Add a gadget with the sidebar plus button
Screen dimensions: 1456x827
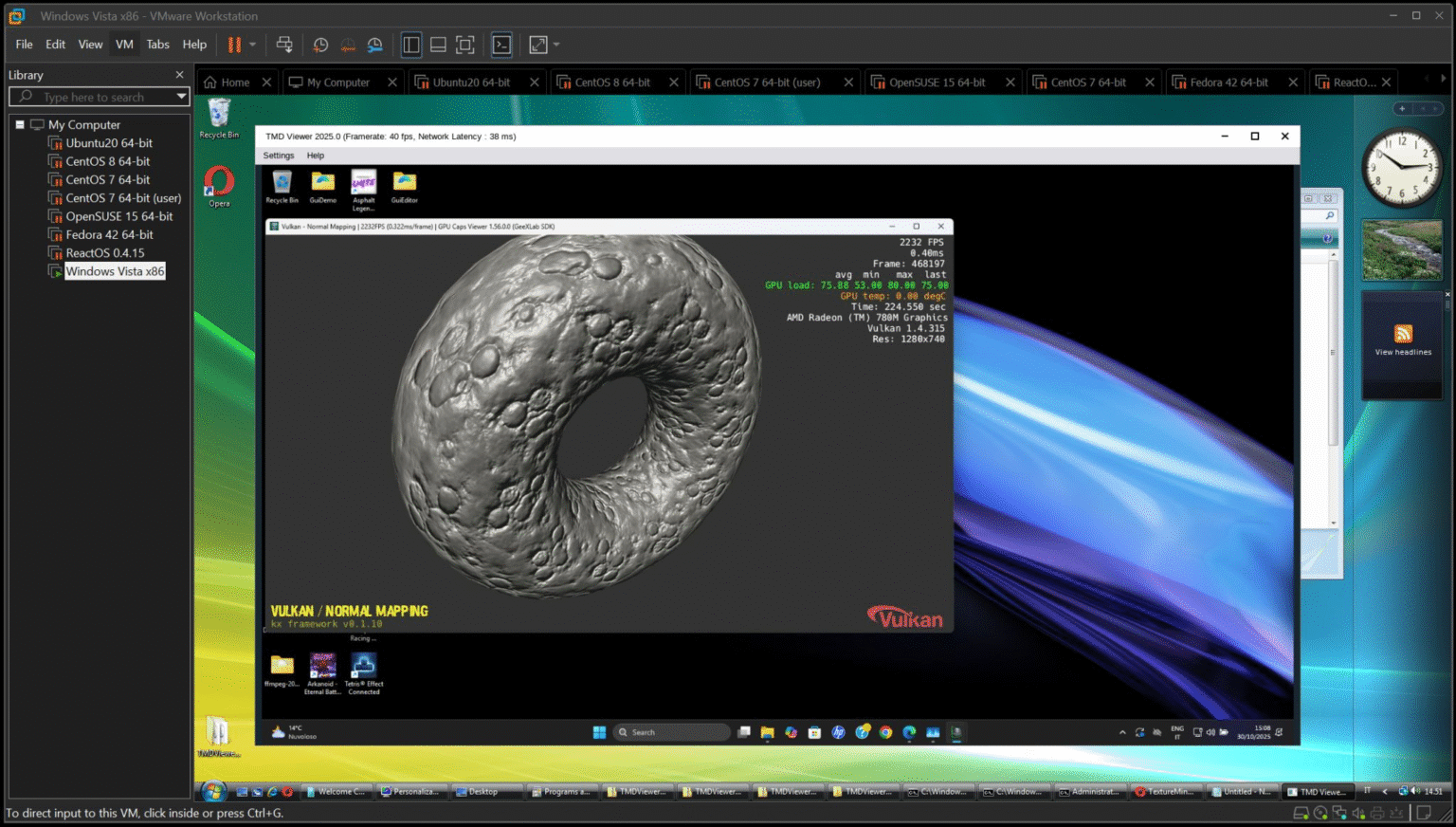(1402, 108)
